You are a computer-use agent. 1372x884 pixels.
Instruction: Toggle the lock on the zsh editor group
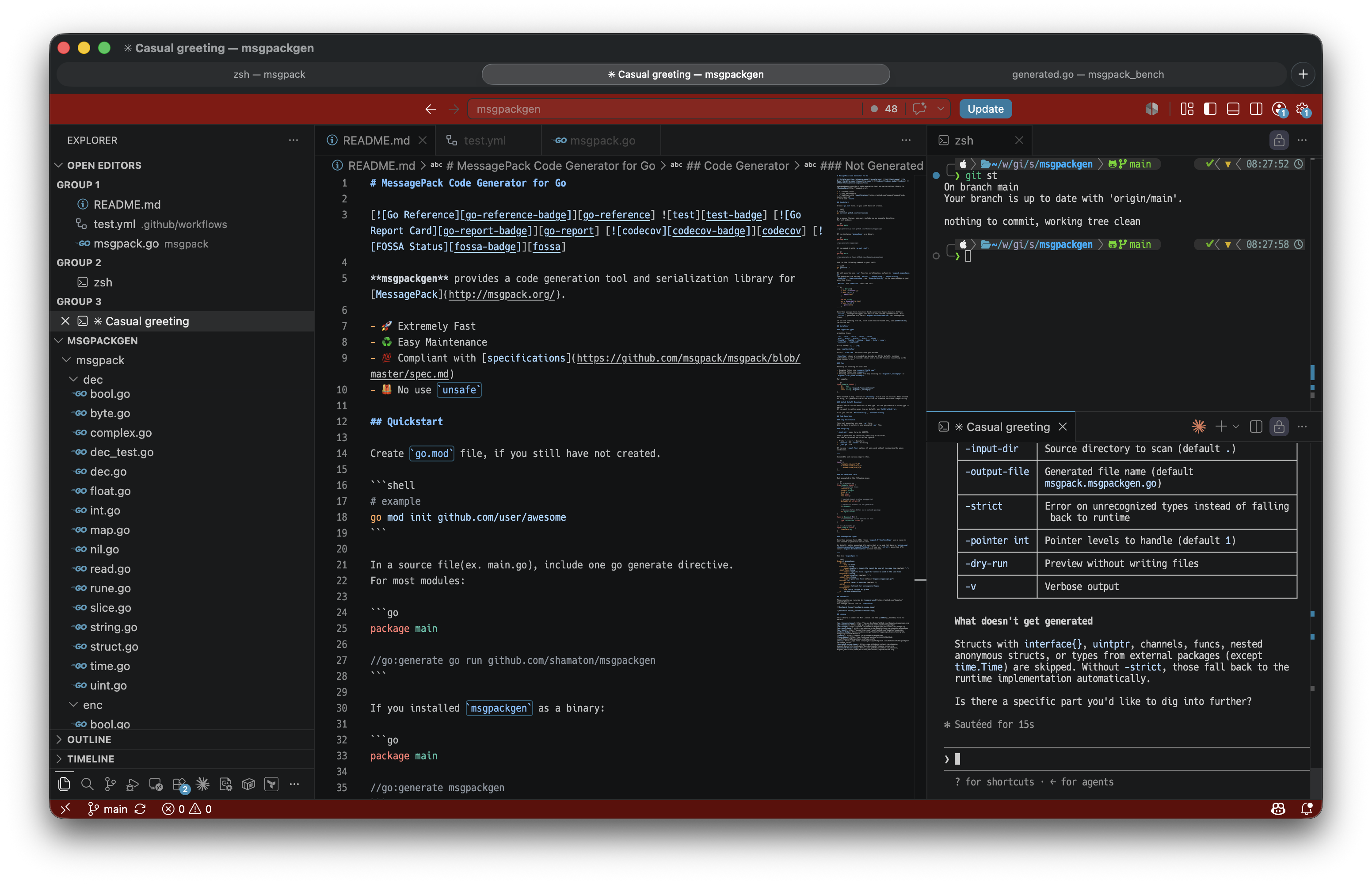pos(1279,140)
